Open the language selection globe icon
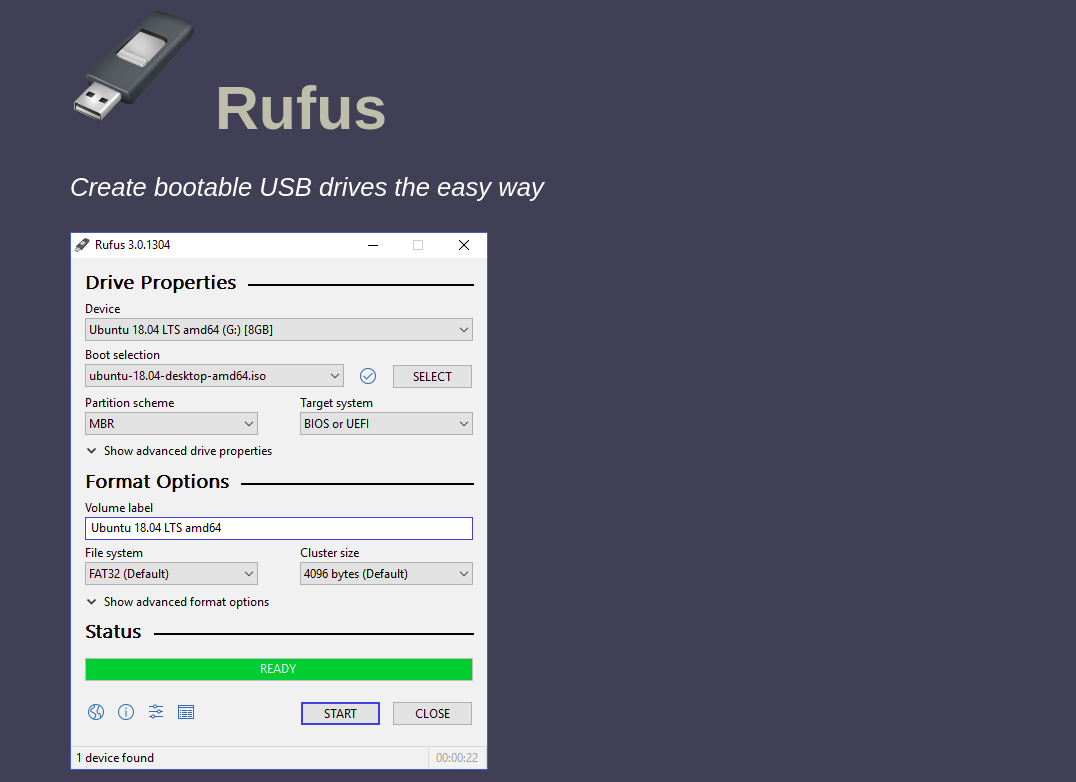Screen dimensions: 1076x782 pos(96,712)
